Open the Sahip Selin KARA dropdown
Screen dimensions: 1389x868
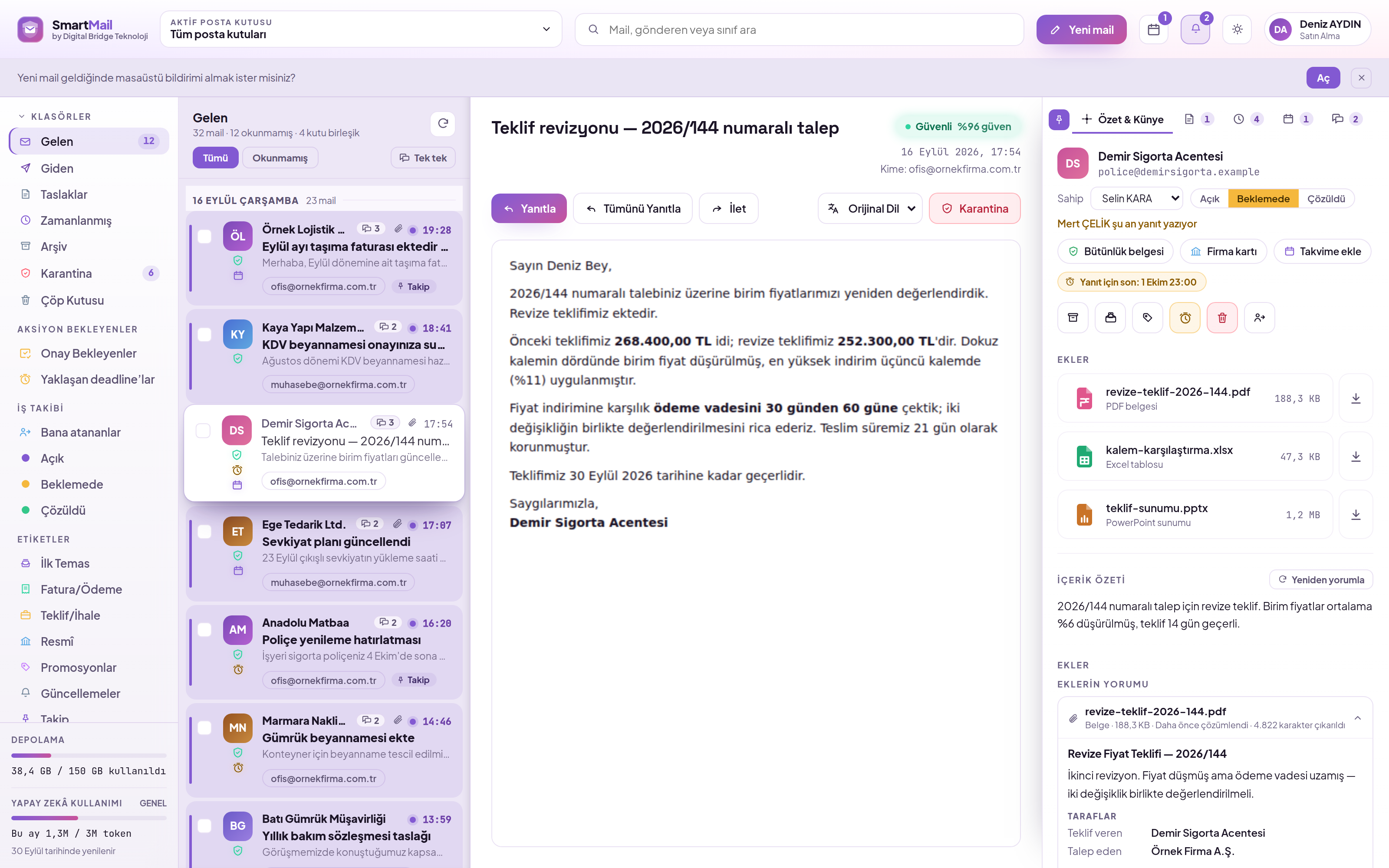pos(1136,199)
